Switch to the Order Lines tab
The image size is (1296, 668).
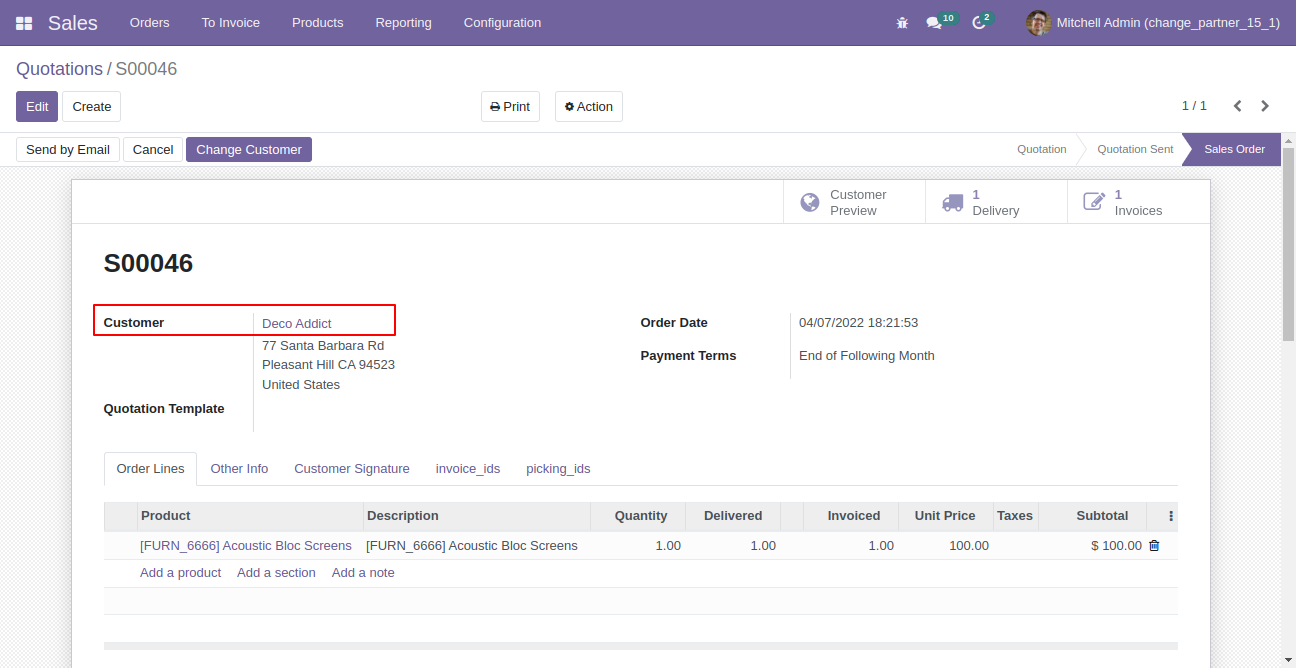150,469
